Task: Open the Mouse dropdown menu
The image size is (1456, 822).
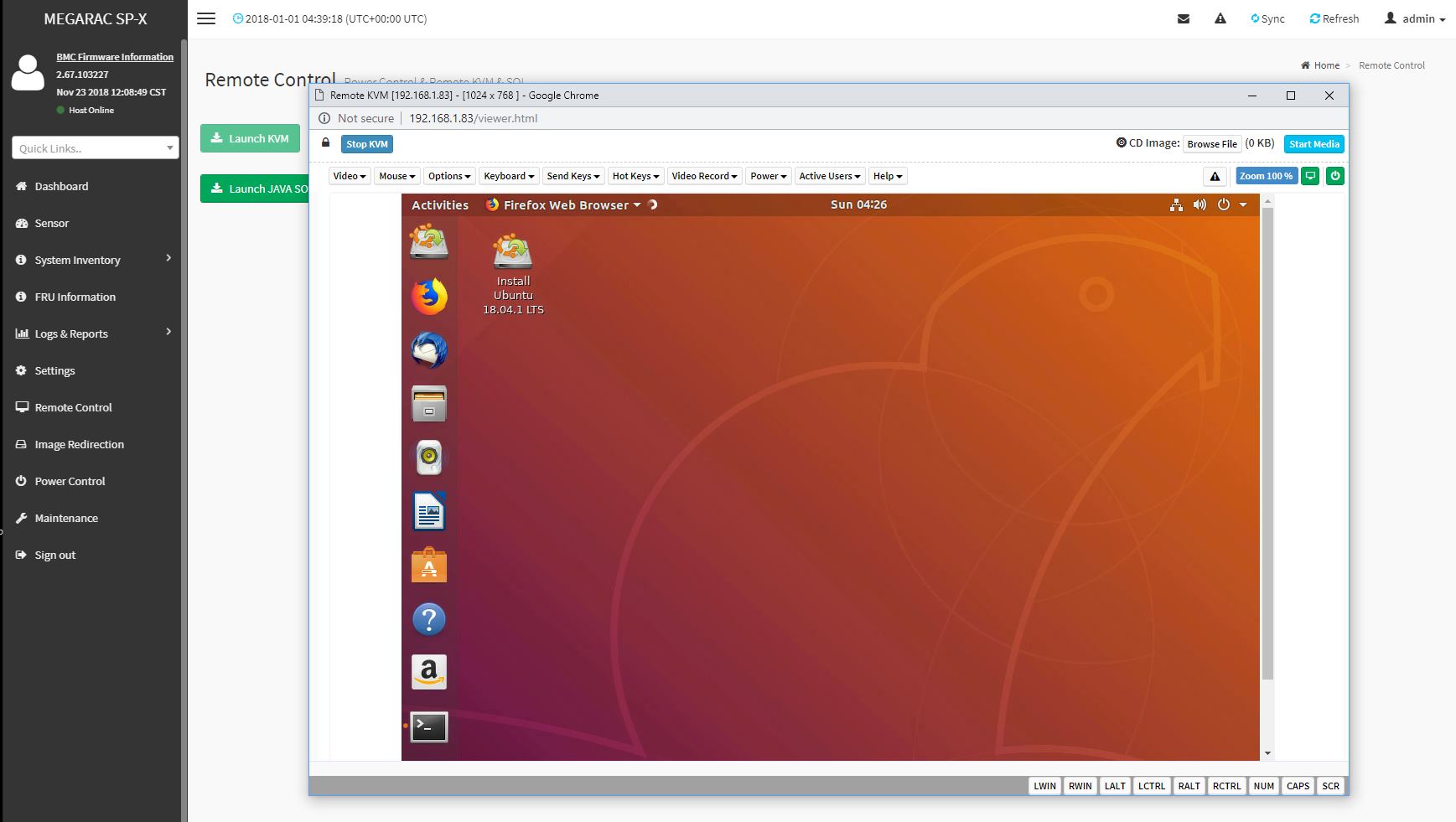Action: click(x=397, y=176)
